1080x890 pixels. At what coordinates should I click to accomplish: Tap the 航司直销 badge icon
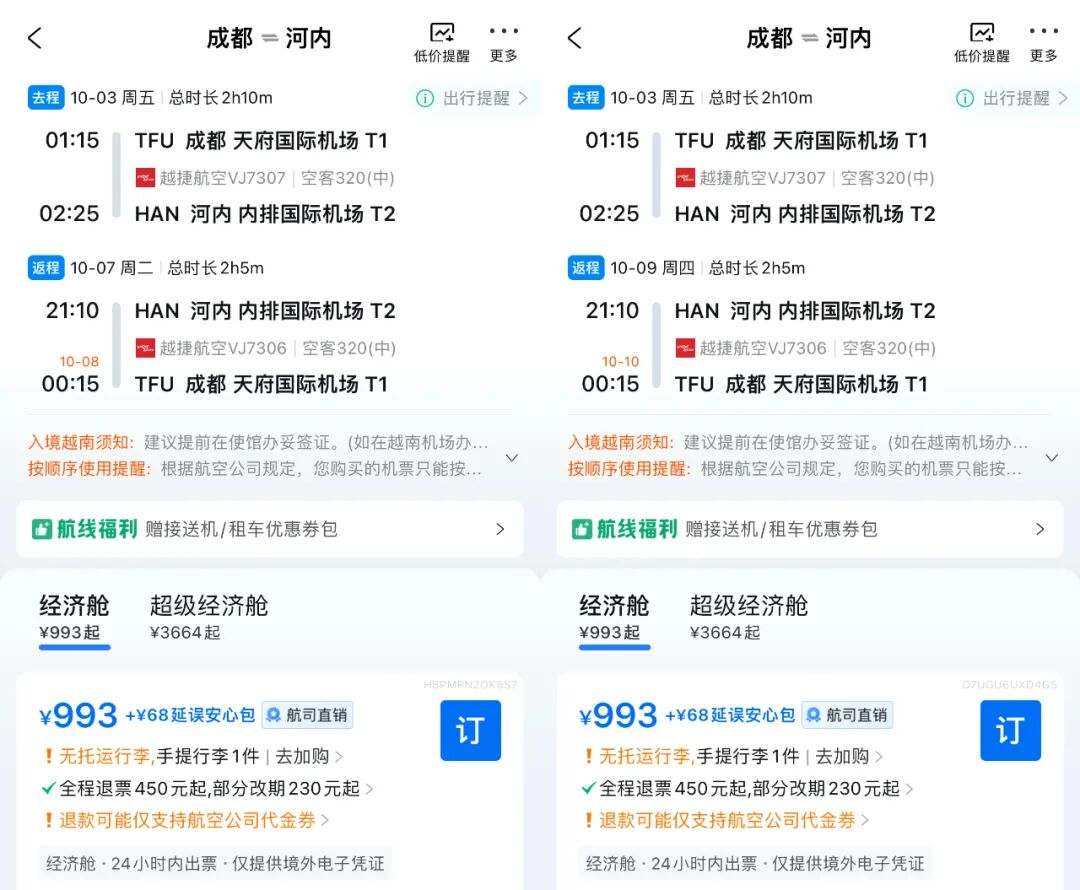click(273, 714)
